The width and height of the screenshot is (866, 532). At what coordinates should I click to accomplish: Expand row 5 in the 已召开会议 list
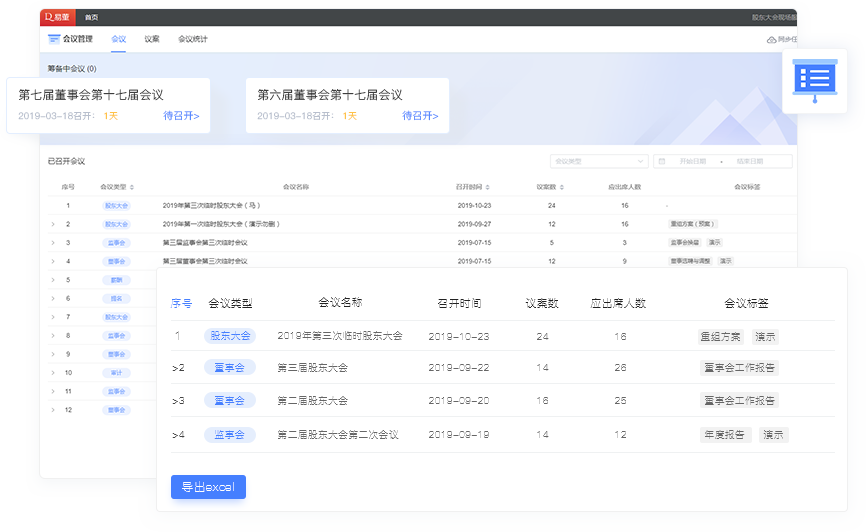tap(53, 280)
